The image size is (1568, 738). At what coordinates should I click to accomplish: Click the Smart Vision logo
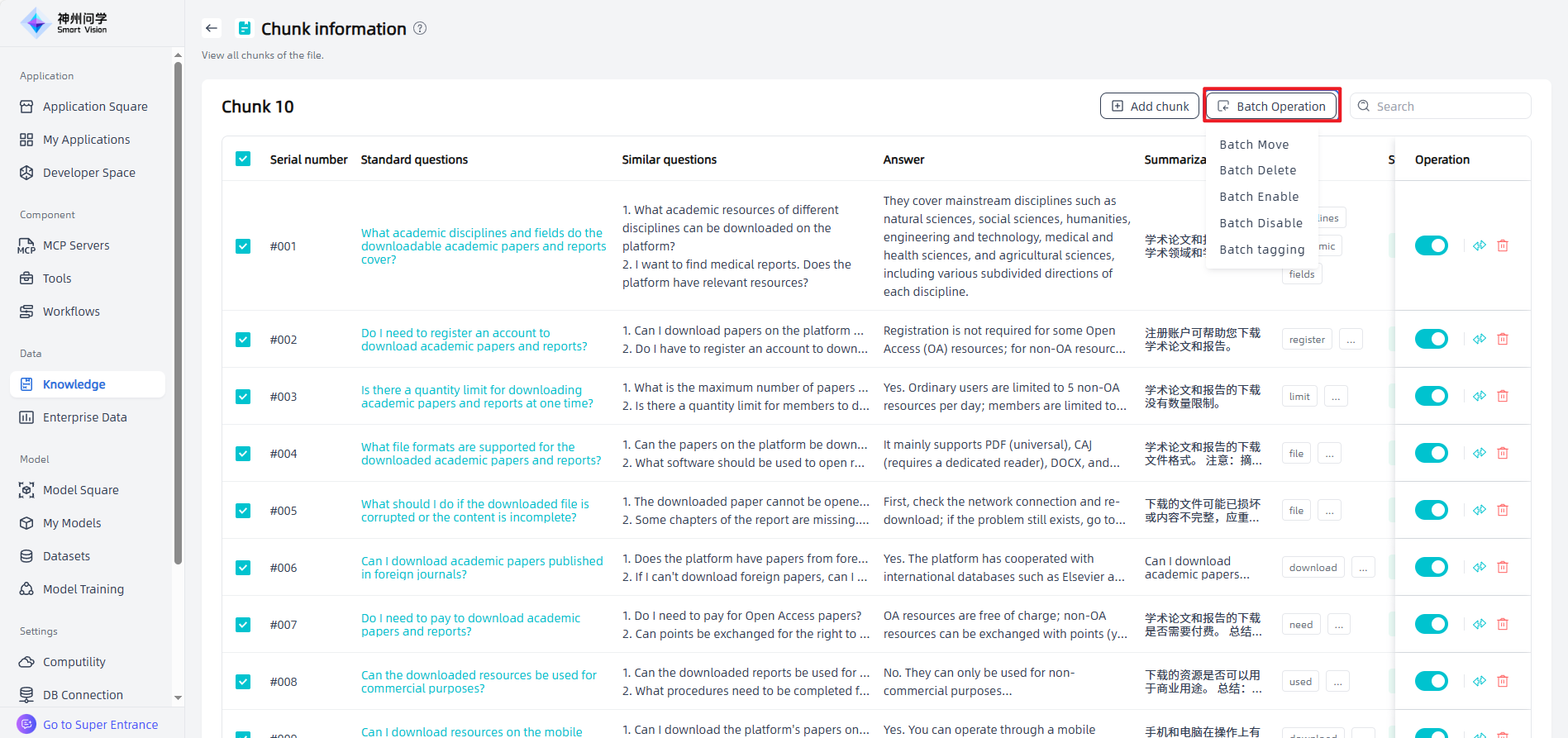64,23
